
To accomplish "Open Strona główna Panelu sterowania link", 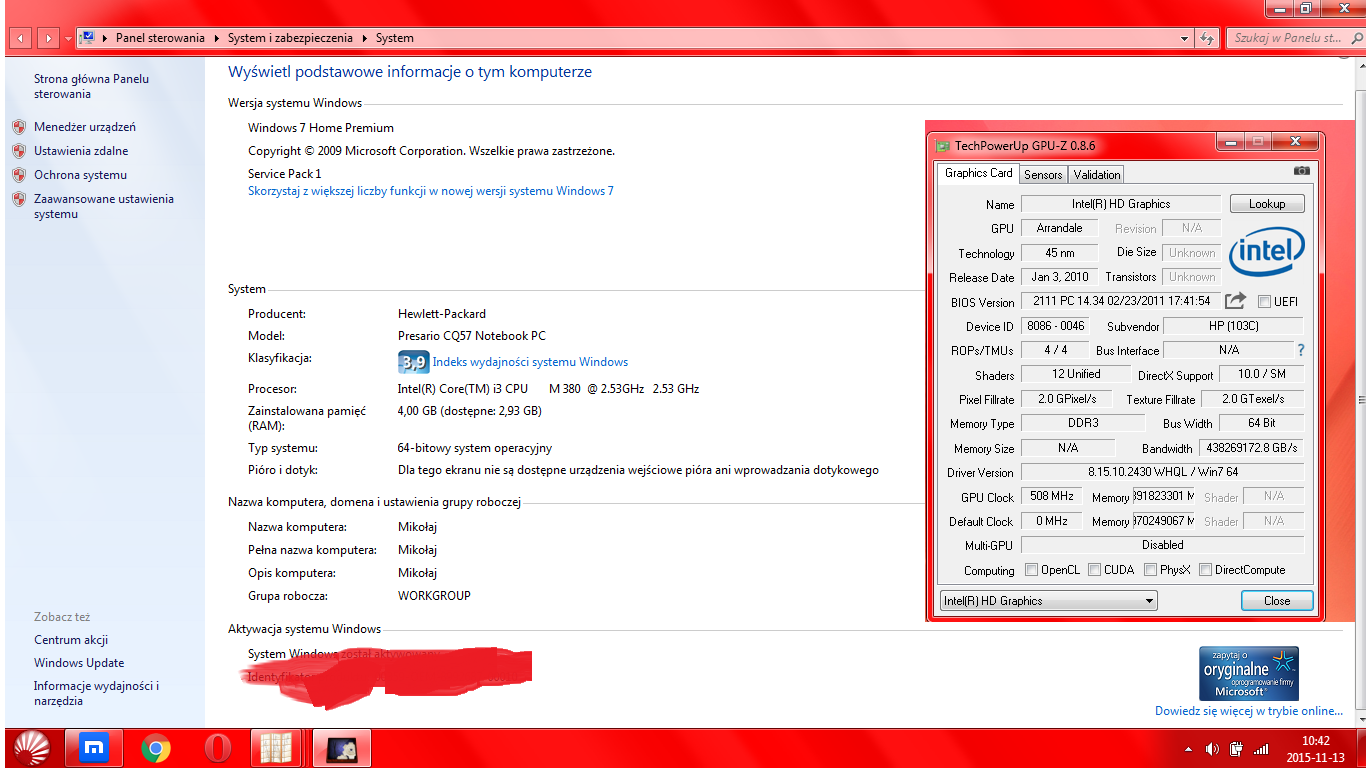I will point(91,86).
